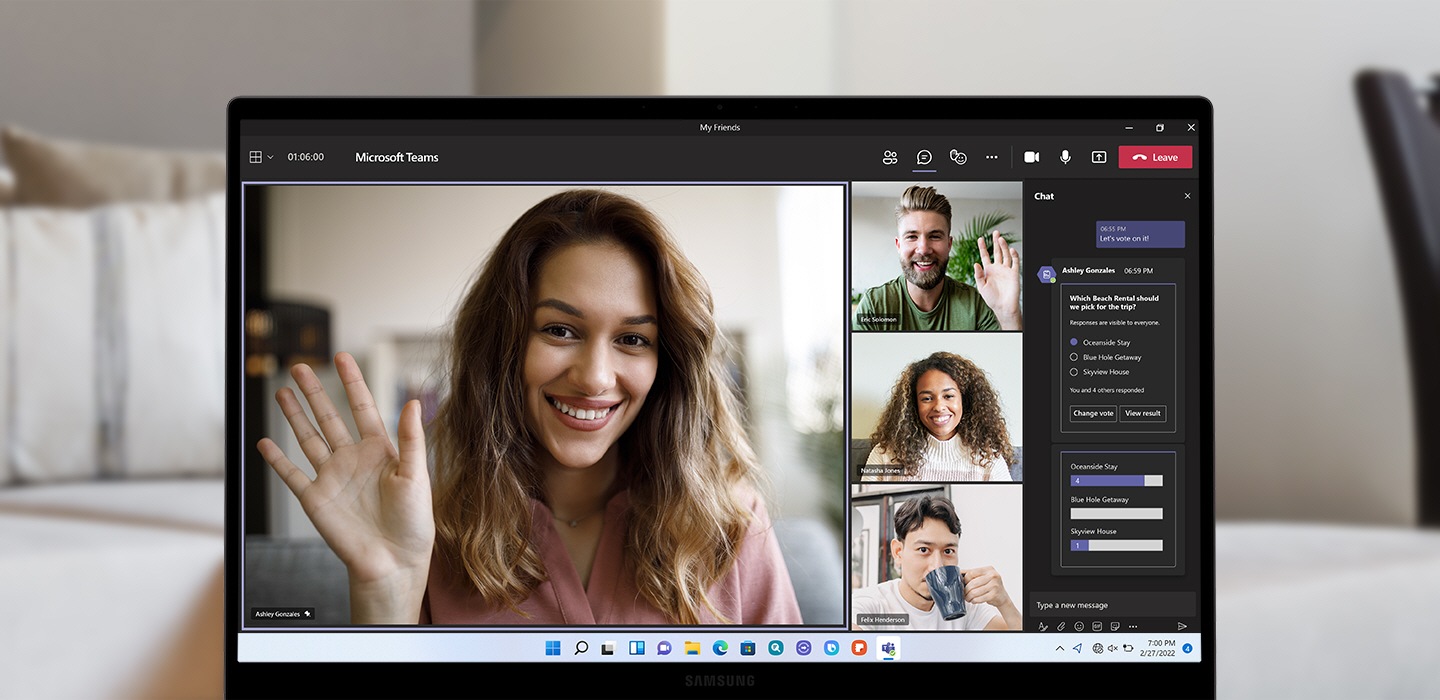Image resolution: width=1440 pixels, height=700 pixels.
Task: Open Microsoft Teams from the taskbar
Action: (x=888, y=648)
